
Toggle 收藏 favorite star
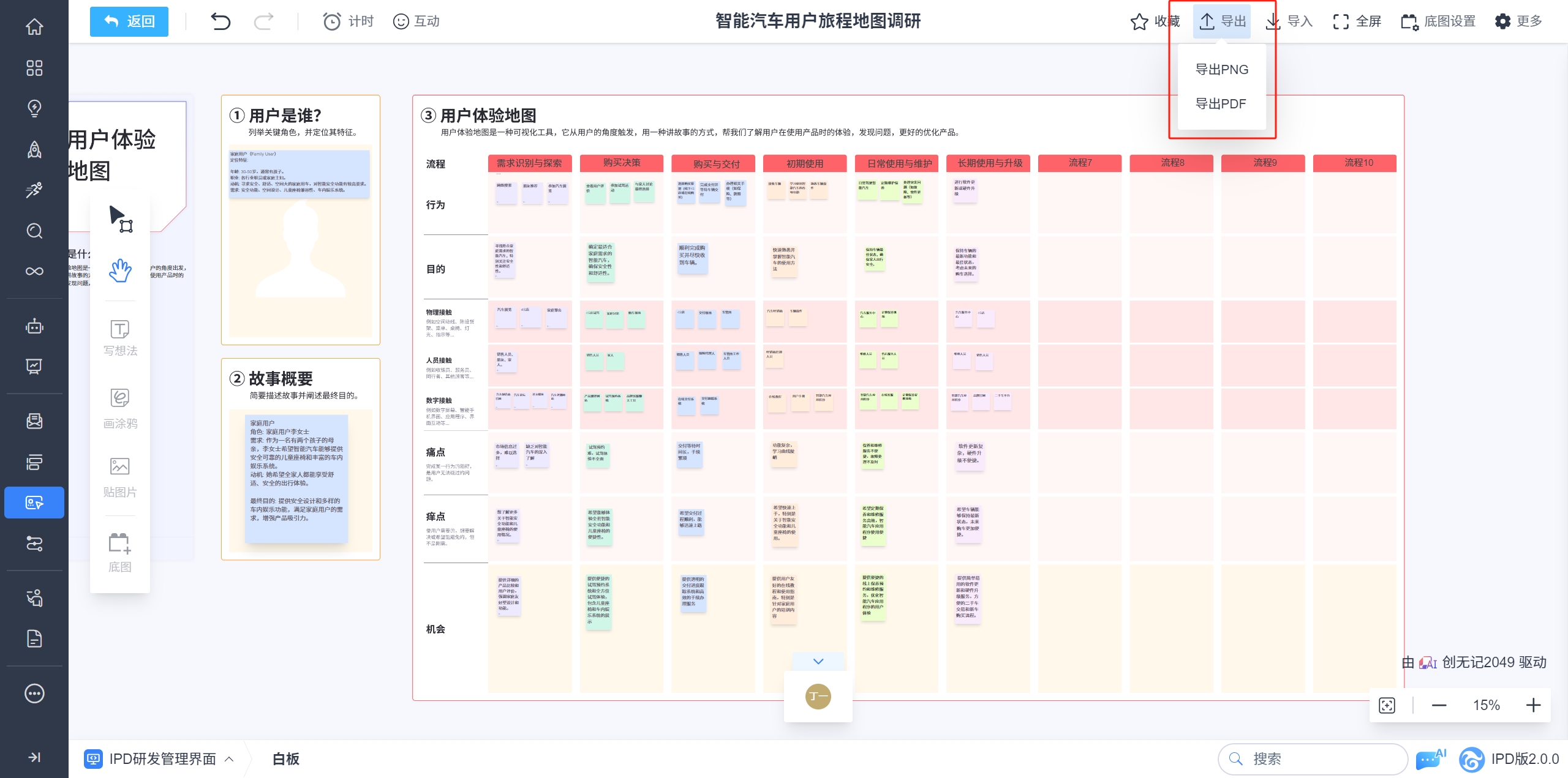coord(1154,21)
